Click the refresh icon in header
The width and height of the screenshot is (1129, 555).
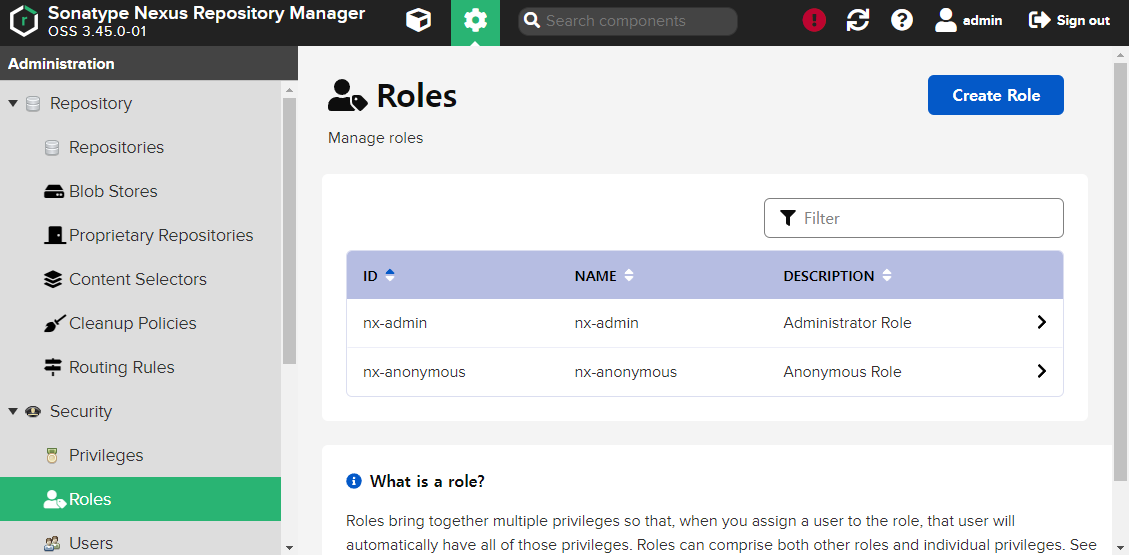pyautogui.click(x=858, y=20)
